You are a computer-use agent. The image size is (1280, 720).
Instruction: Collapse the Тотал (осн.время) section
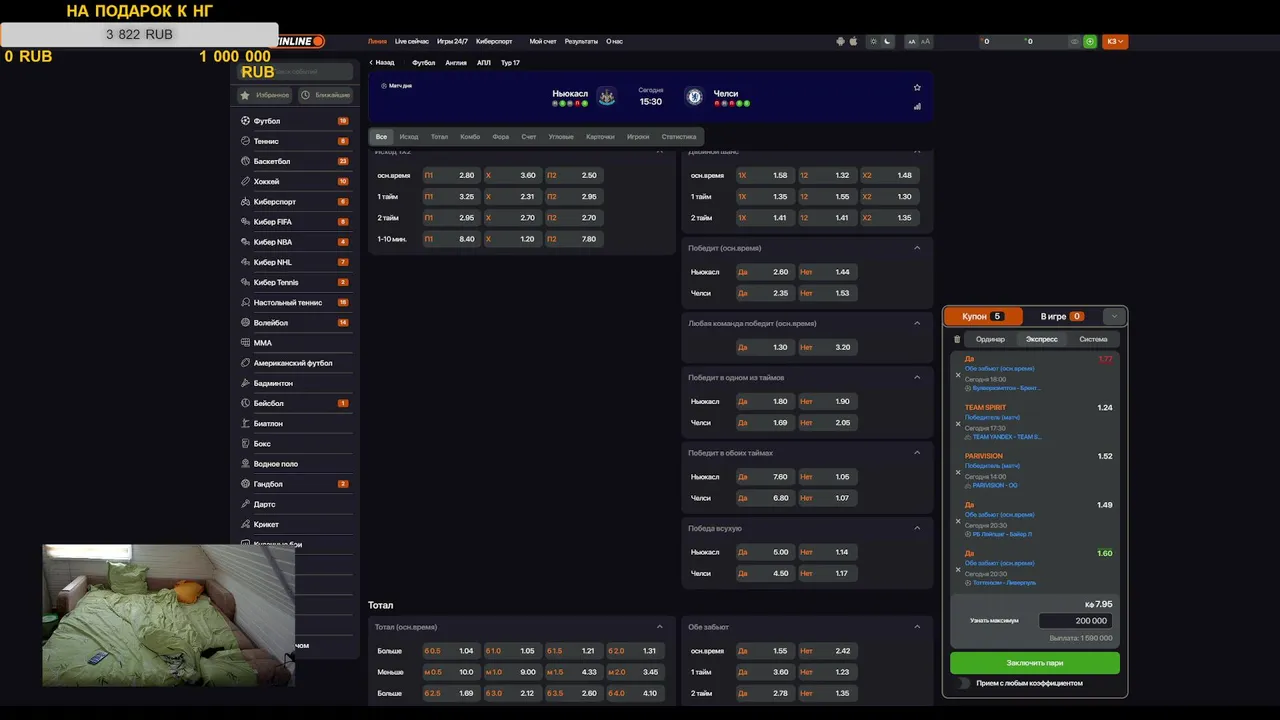click(660, 627)
